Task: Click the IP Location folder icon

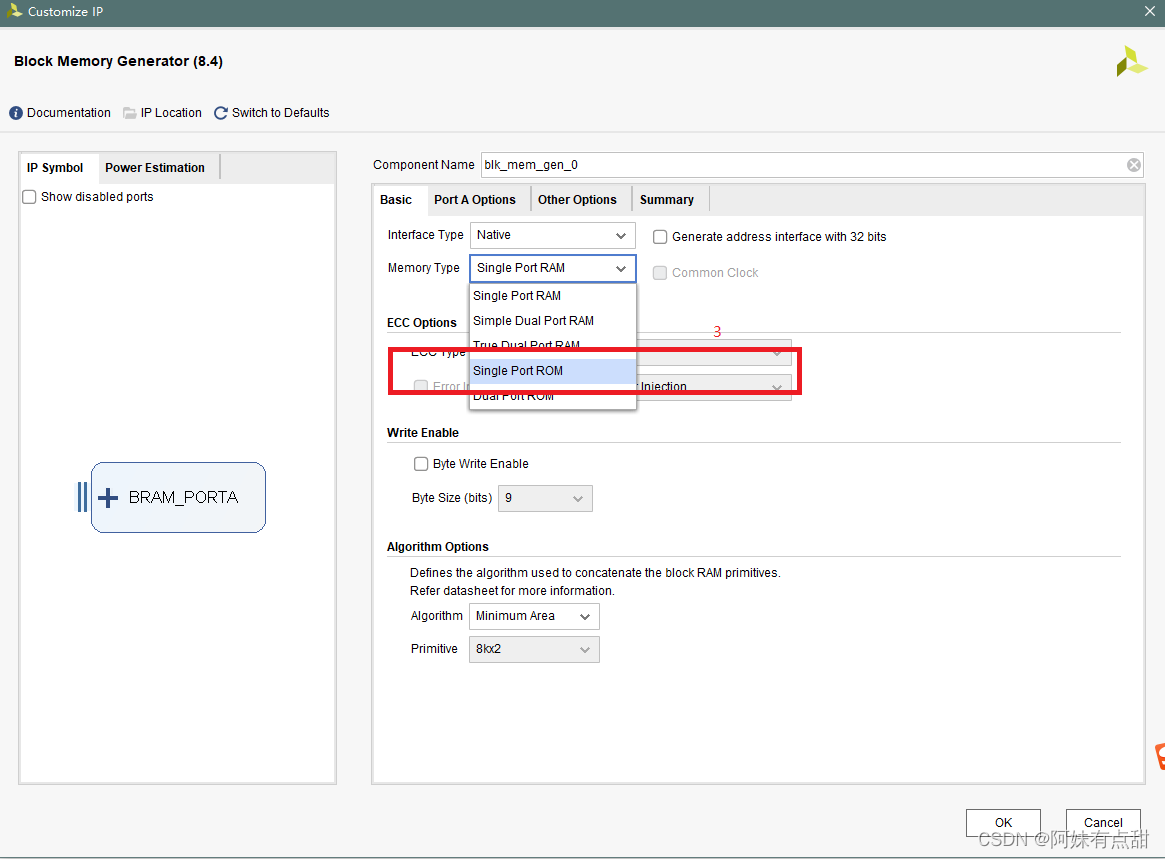Action: pos(130,113)
